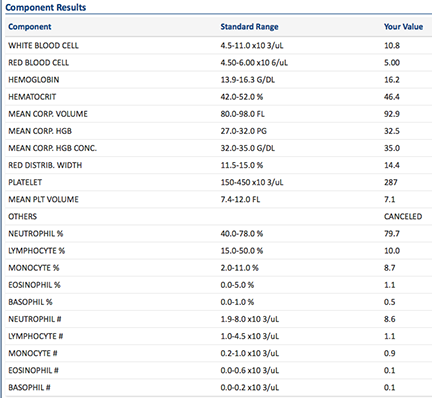
Task: Select the PLATELET row label
Action: click(x=25, y=182)
